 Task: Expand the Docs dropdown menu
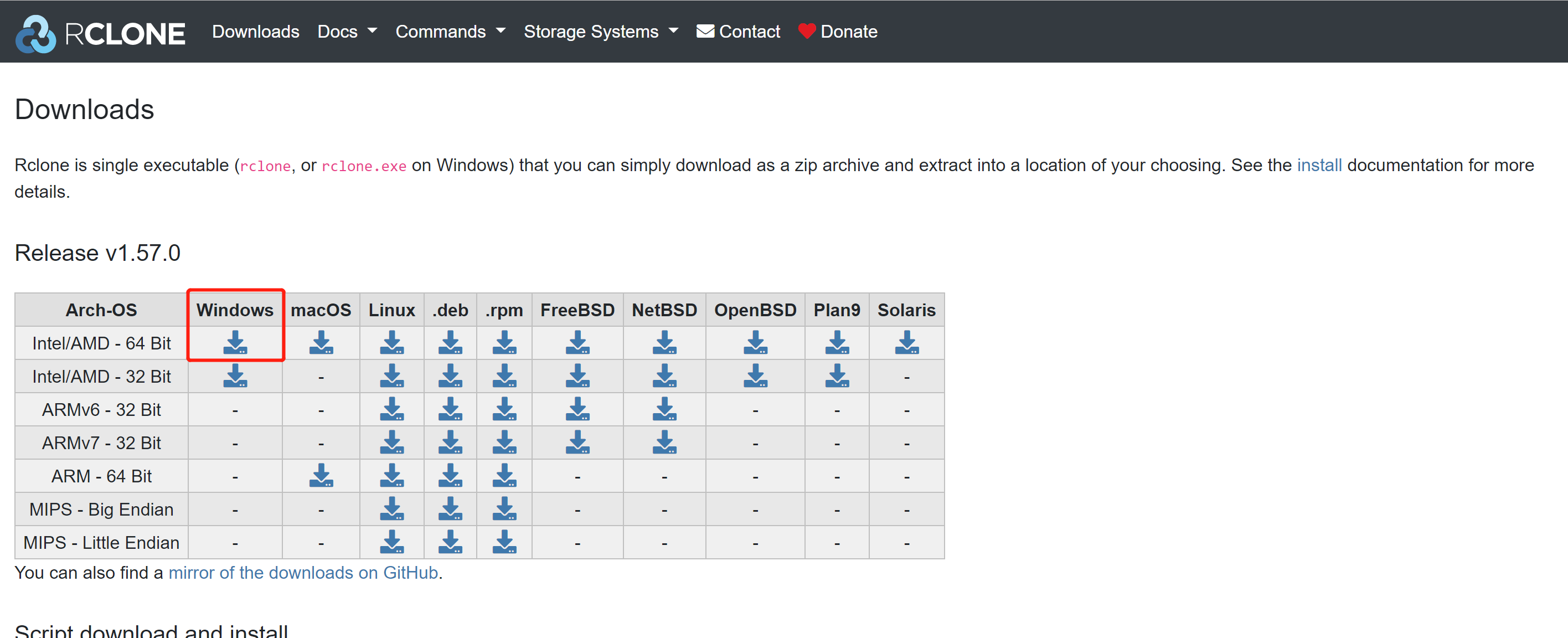[347, 32]
